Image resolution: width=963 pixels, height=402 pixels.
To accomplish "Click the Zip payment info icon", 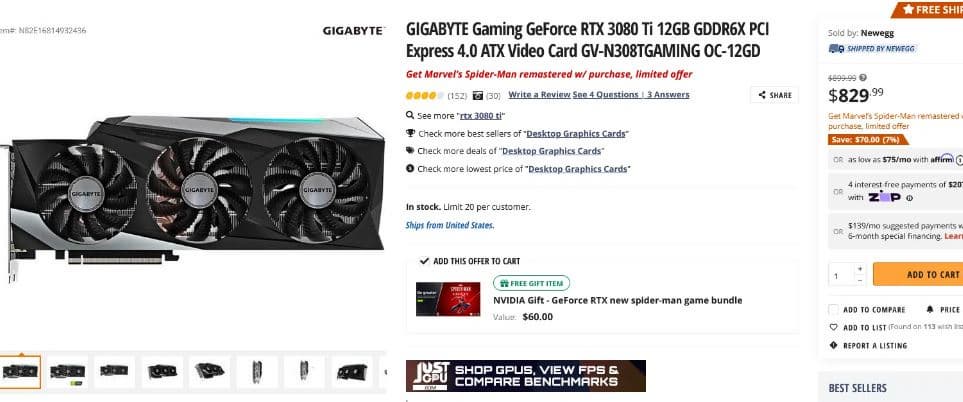I will click(x=910, y=198).
